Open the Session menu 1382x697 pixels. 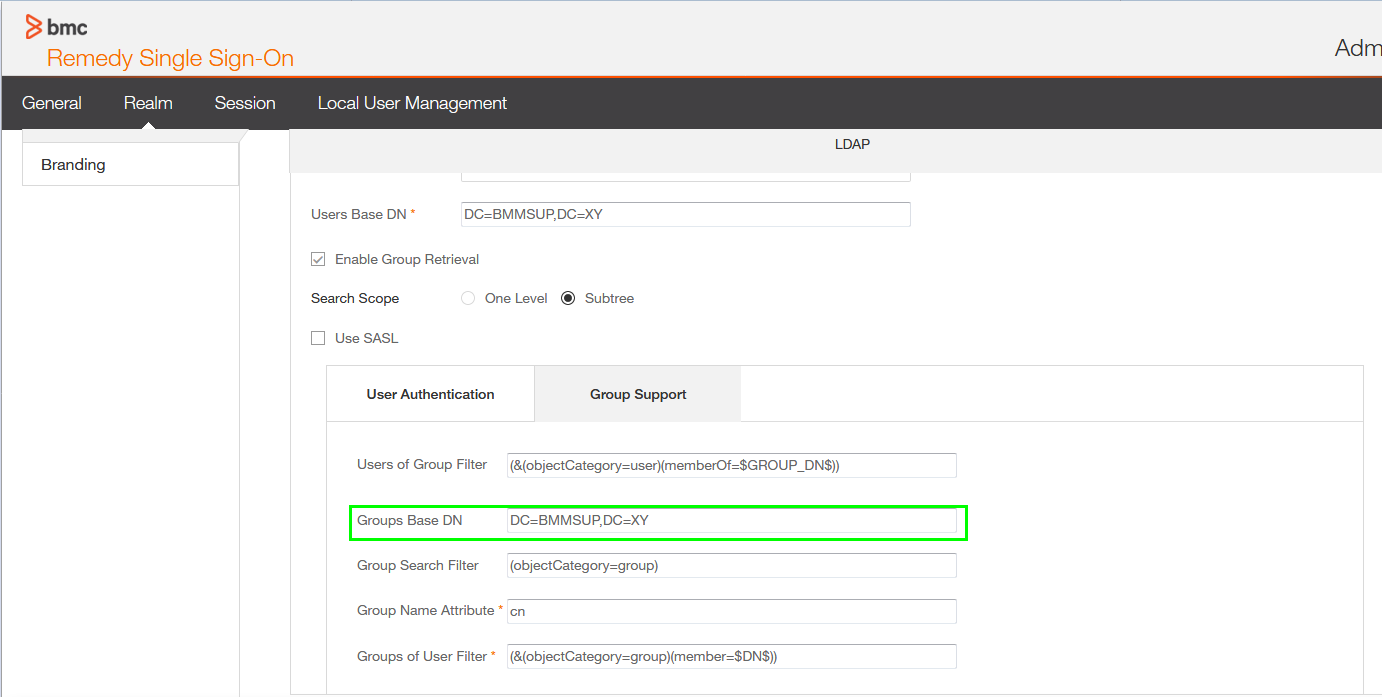pyautogui.click(x=245, y=103)
